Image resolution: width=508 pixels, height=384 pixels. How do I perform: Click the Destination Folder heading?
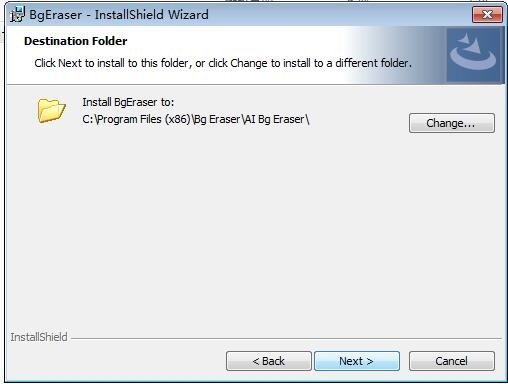[76, 41]
